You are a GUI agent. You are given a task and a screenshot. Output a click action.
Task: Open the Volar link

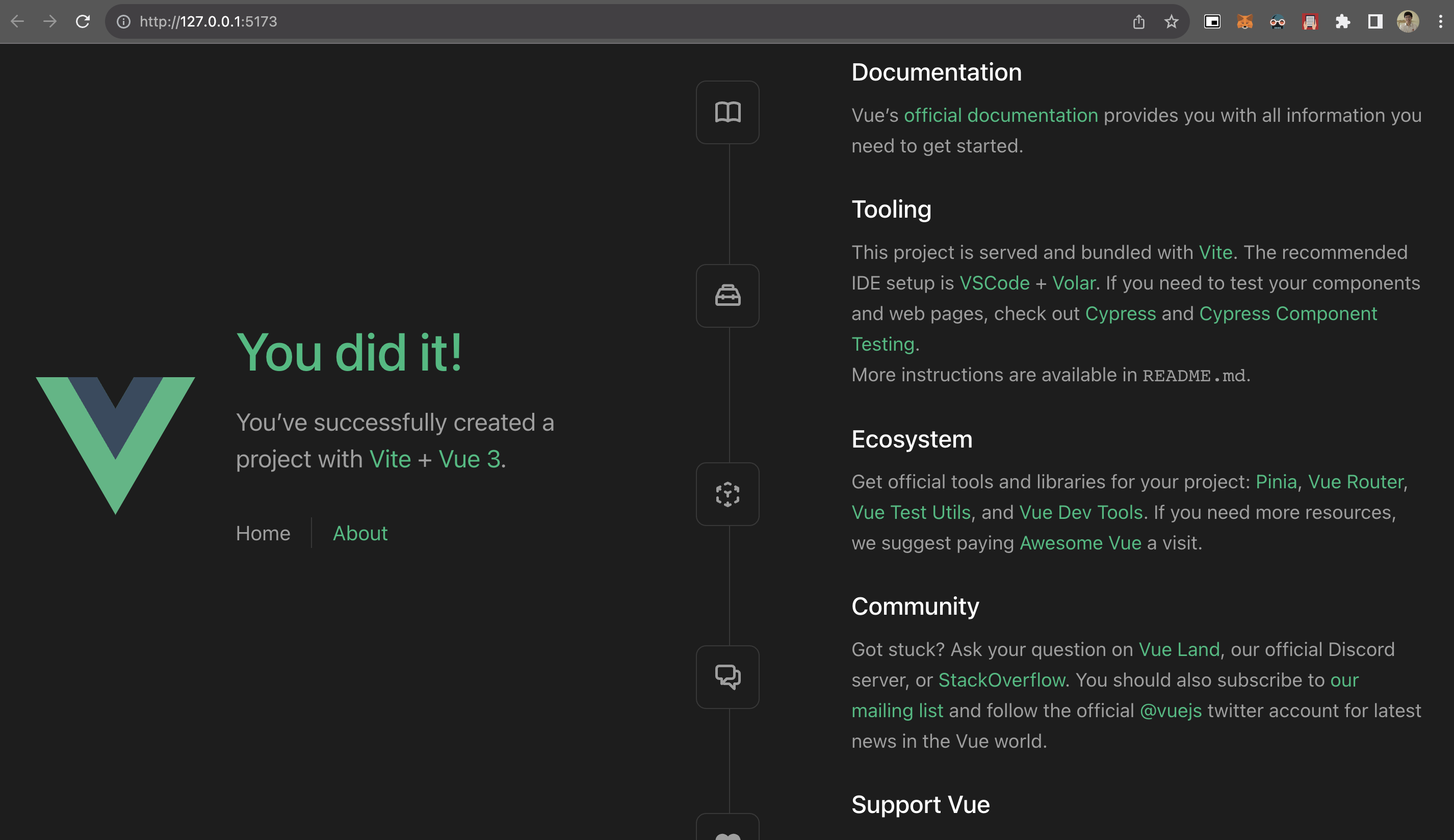coord(1074,283)
